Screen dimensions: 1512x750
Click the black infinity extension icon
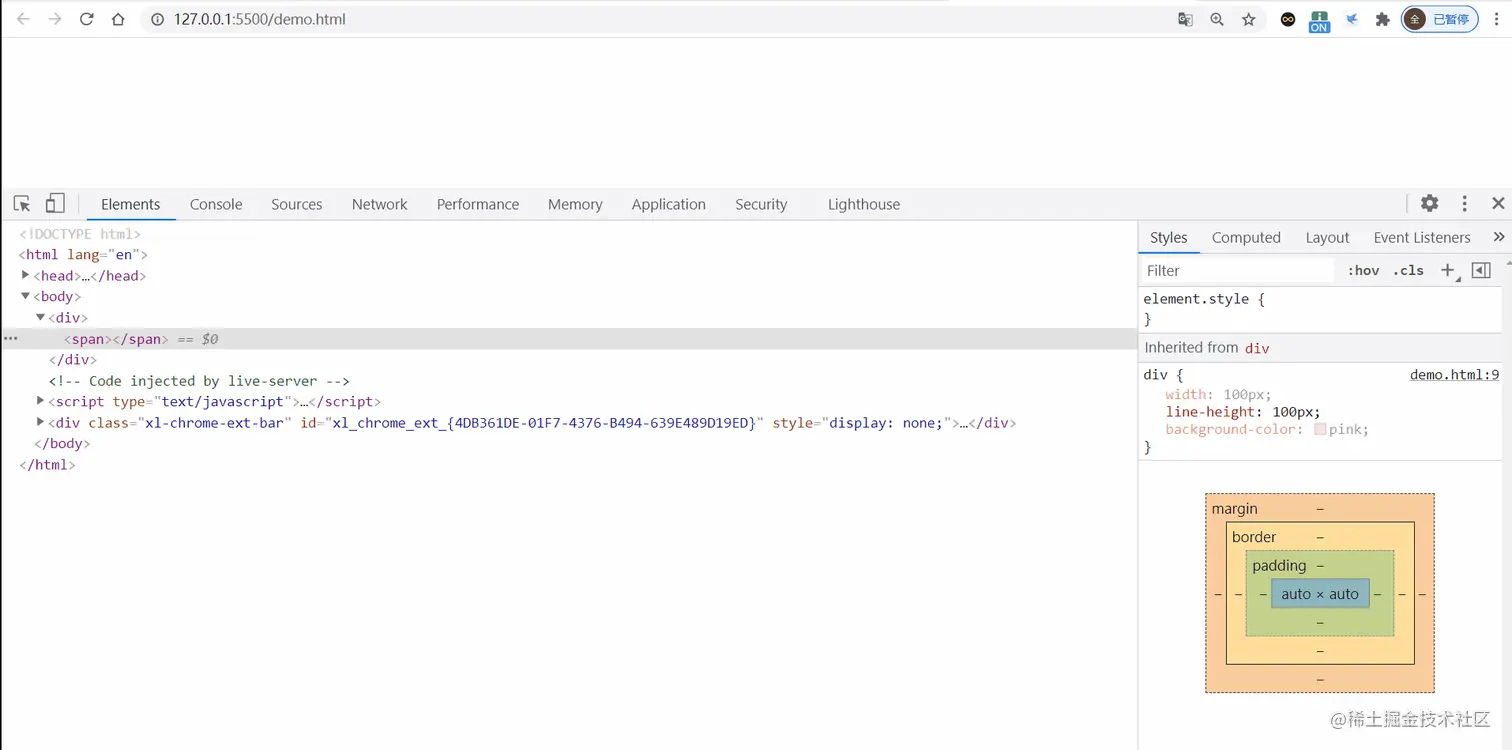1288,19
